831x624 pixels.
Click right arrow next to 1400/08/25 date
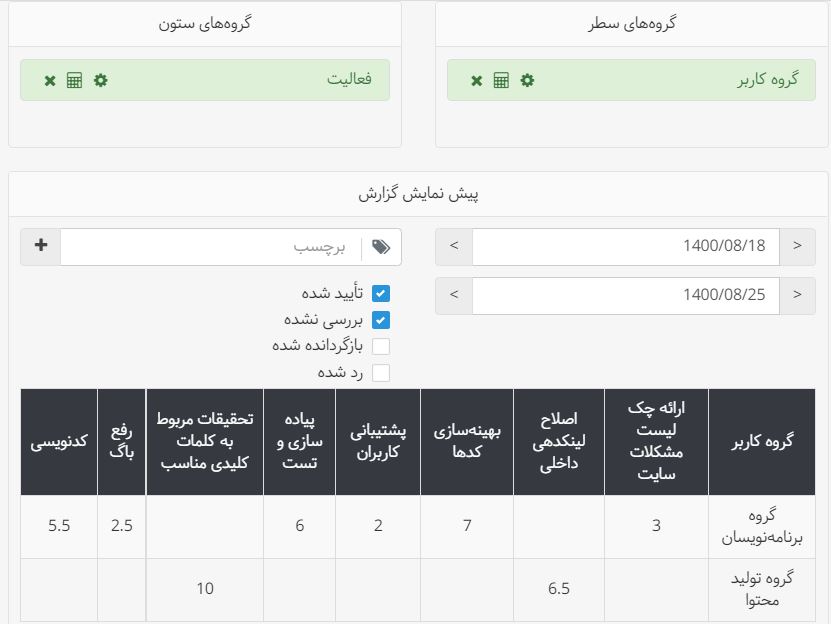tap(797, 295)
